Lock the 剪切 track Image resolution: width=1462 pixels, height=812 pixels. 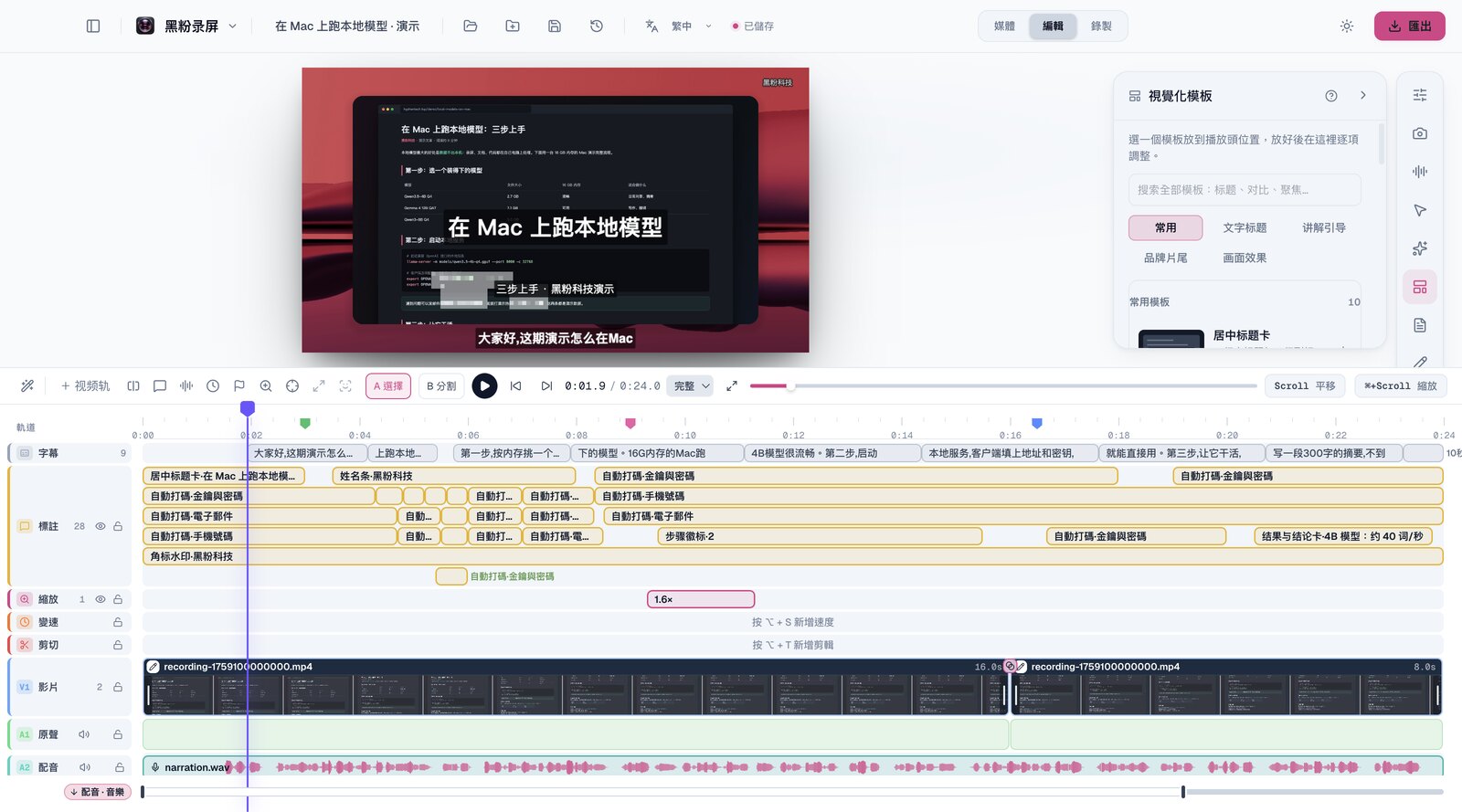point(118,645)
